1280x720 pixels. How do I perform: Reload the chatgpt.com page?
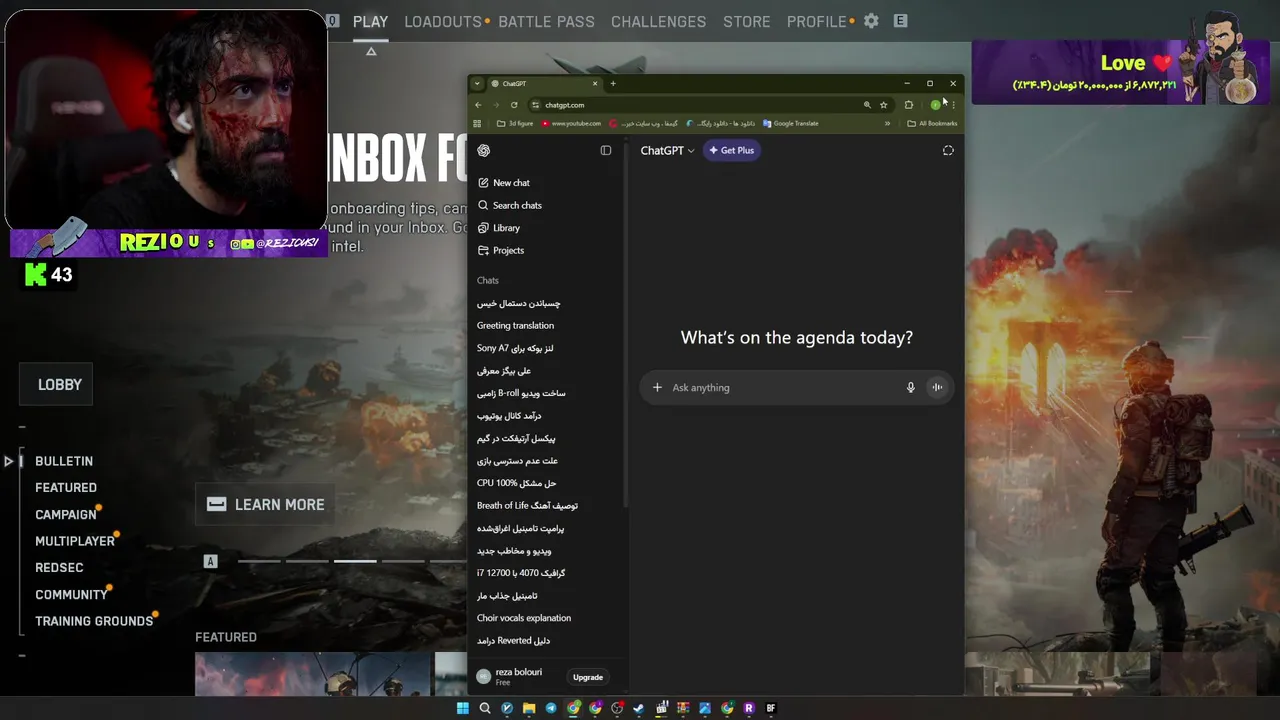pyautogui.click(x=514, y=105)
